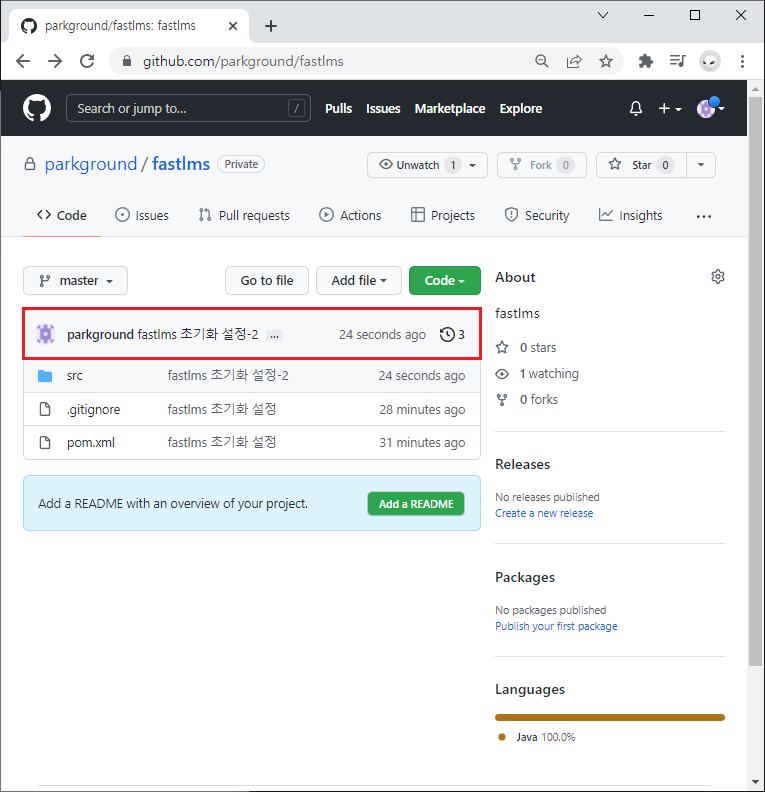
Task: Click the zoom magnifier icon in address bar
Action: pyautogui.click(x=542, y=61)
